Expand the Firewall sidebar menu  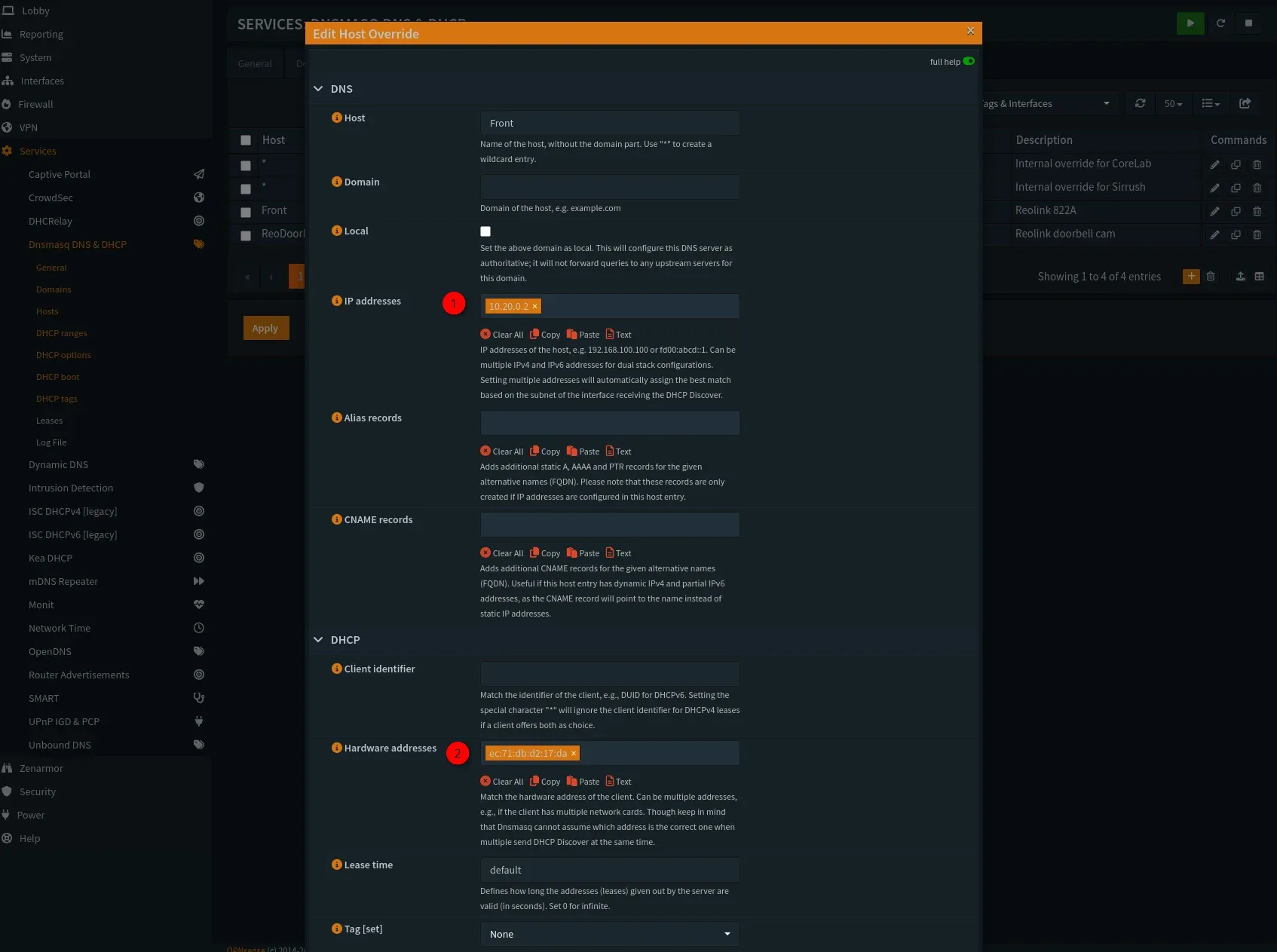pyautogui.click(x=35, y=104)
